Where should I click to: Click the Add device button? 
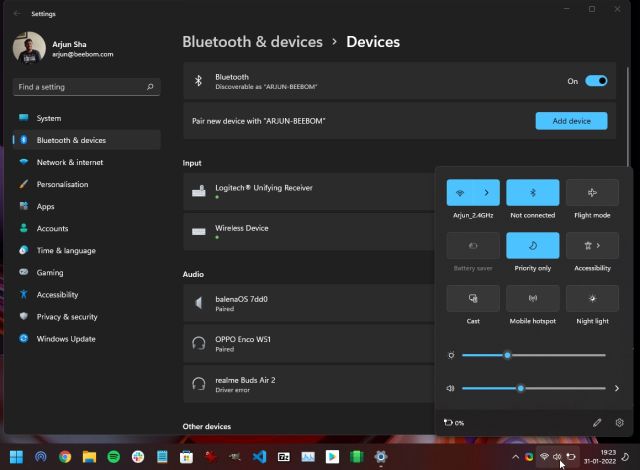point(571,121)
